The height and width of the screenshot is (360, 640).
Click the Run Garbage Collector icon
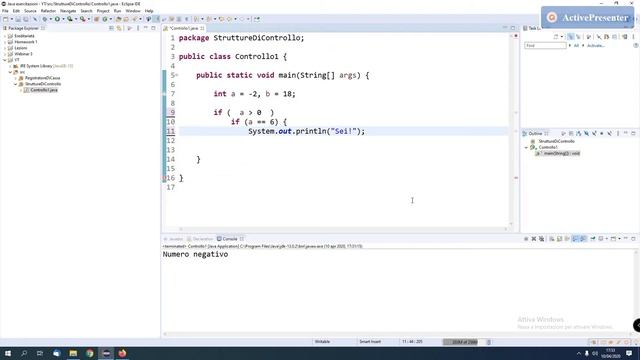(489, 342)
